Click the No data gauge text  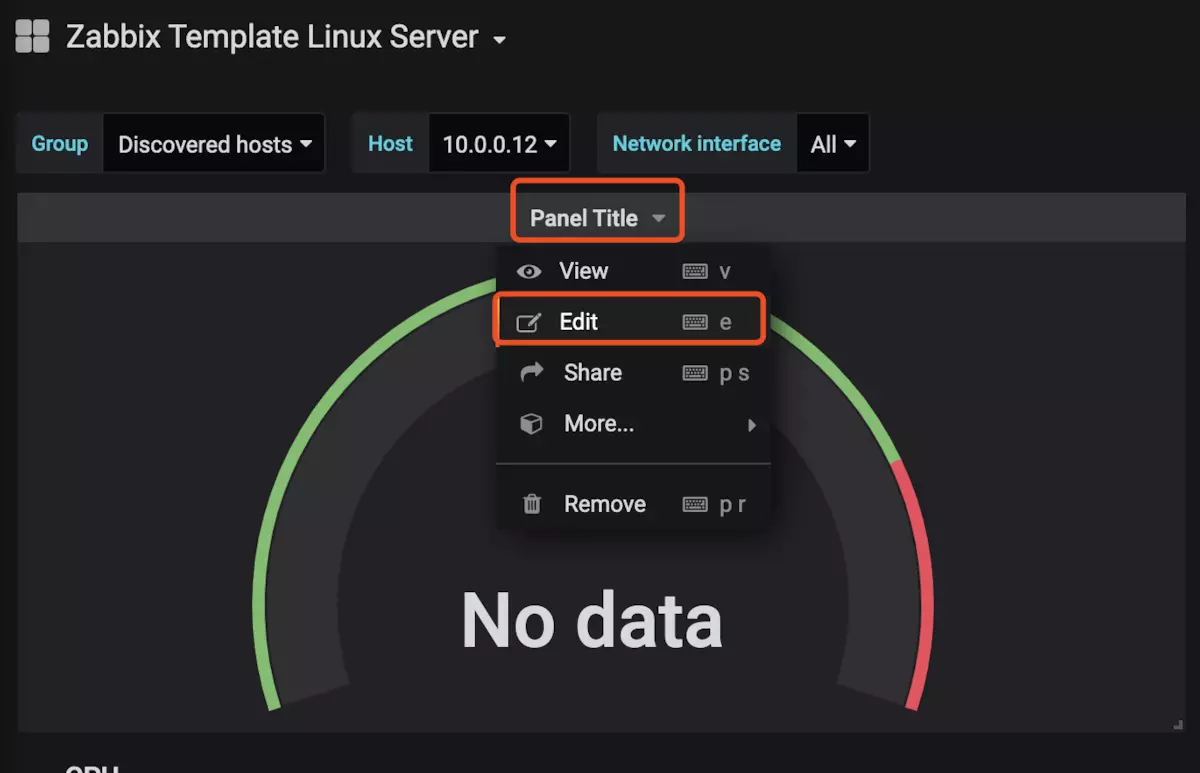592,620
